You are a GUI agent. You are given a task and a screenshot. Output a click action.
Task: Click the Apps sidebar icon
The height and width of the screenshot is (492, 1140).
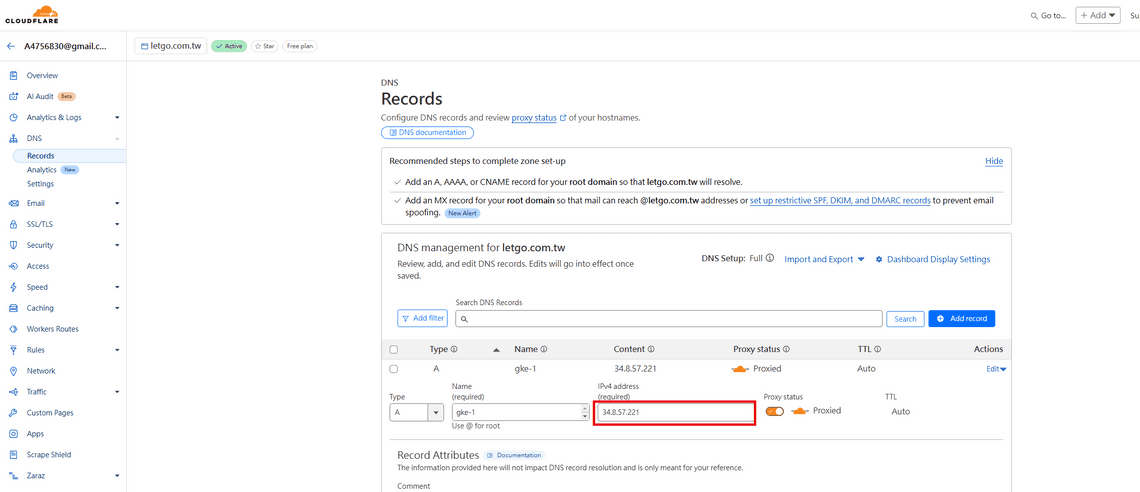(x=13, y=434)
